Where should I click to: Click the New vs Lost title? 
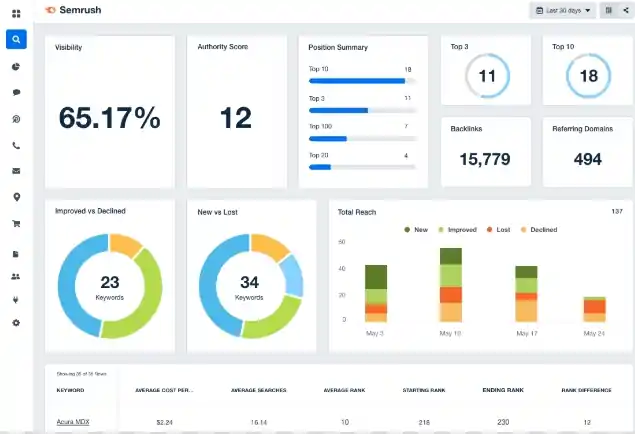(217, 212)
